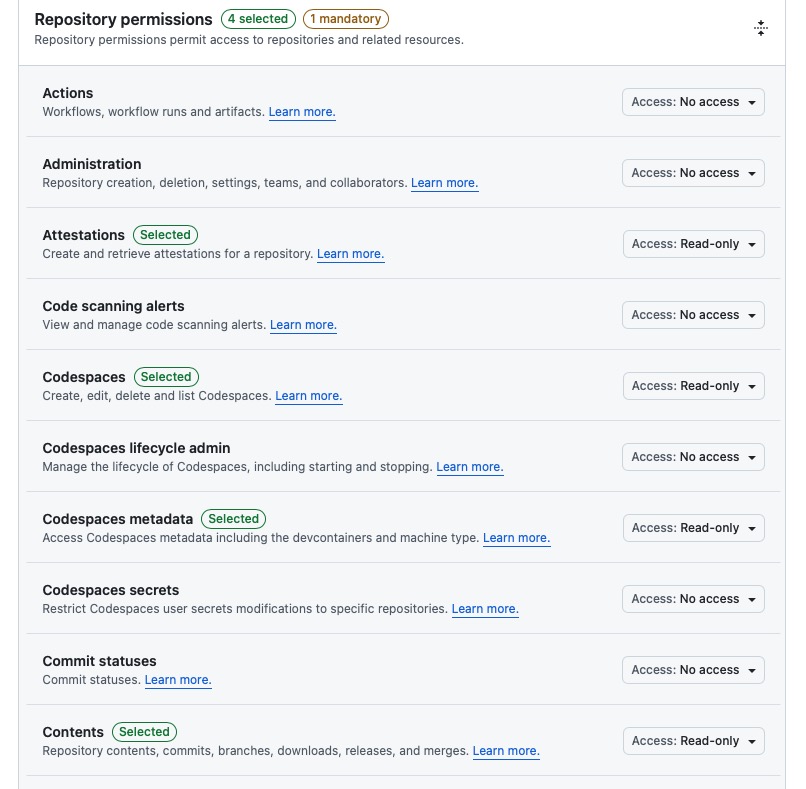The width and height of the screenshot is (806, 789).
Task: Open the Commit statuses access dropdown
Action: pos(693,669)
